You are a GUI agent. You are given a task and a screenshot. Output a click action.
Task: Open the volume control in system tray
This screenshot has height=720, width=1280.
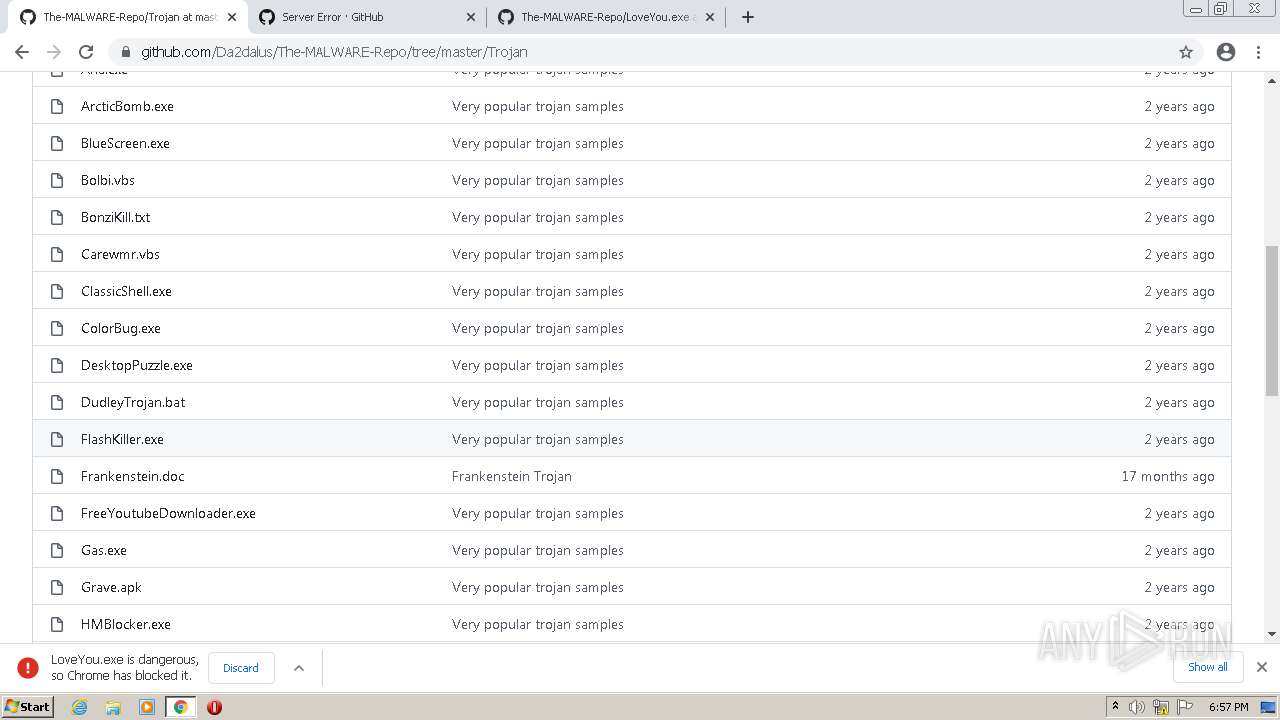pyautogui.click(x=1137, y=707)
